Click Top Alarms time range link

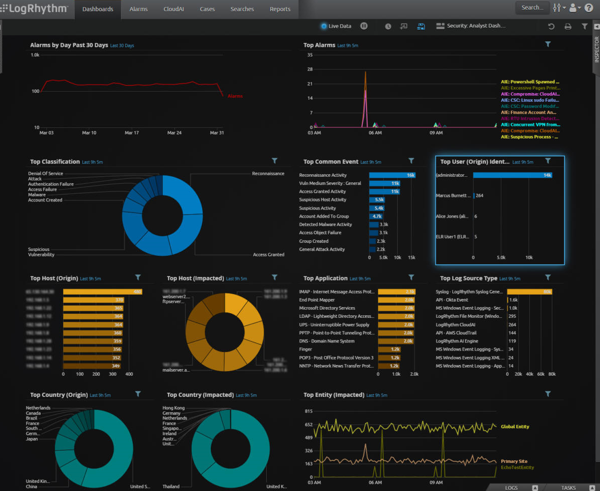tap(348, 46)
